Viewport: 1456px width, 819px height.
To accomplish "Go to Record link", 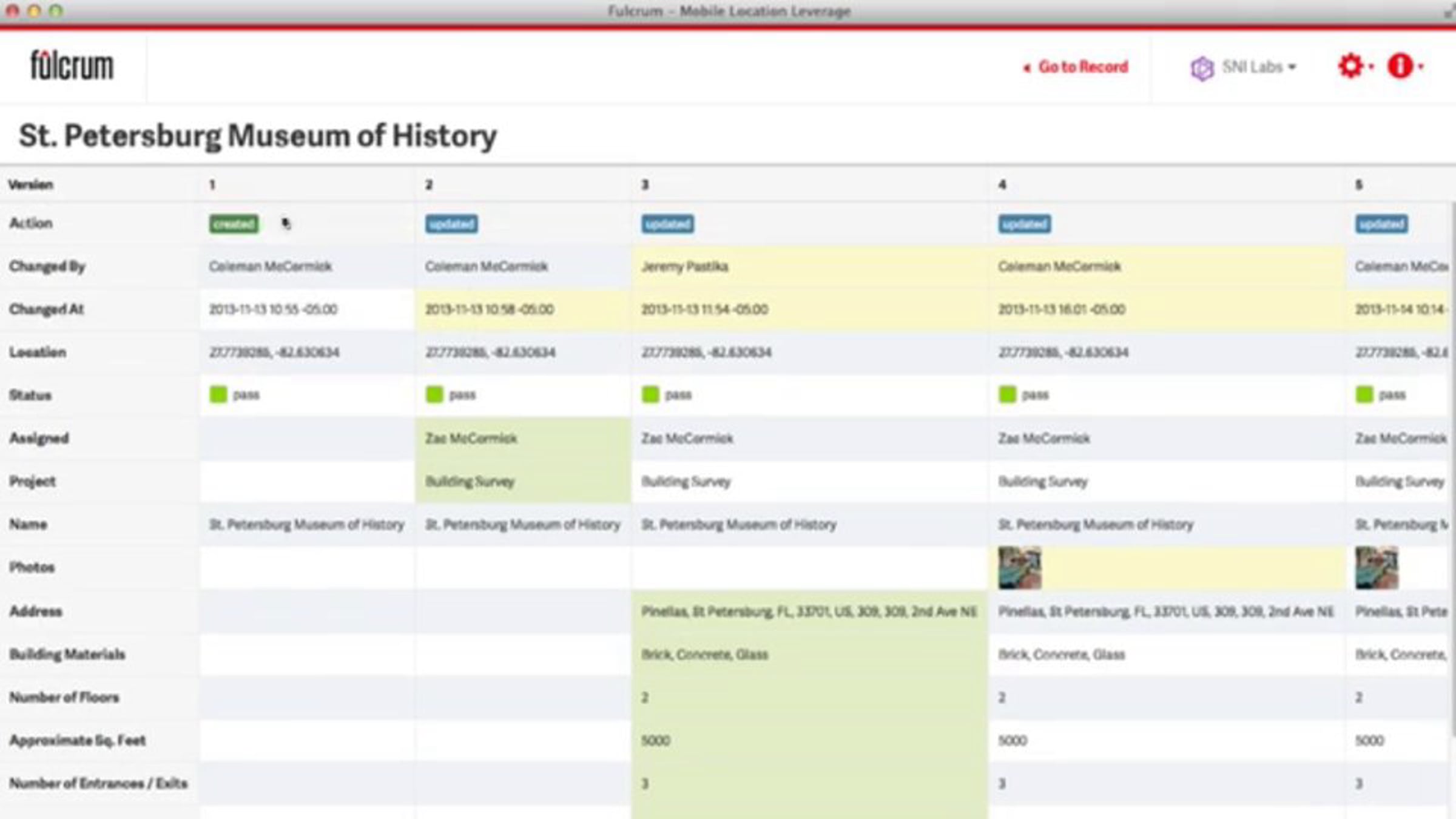I will (1083, 67).
